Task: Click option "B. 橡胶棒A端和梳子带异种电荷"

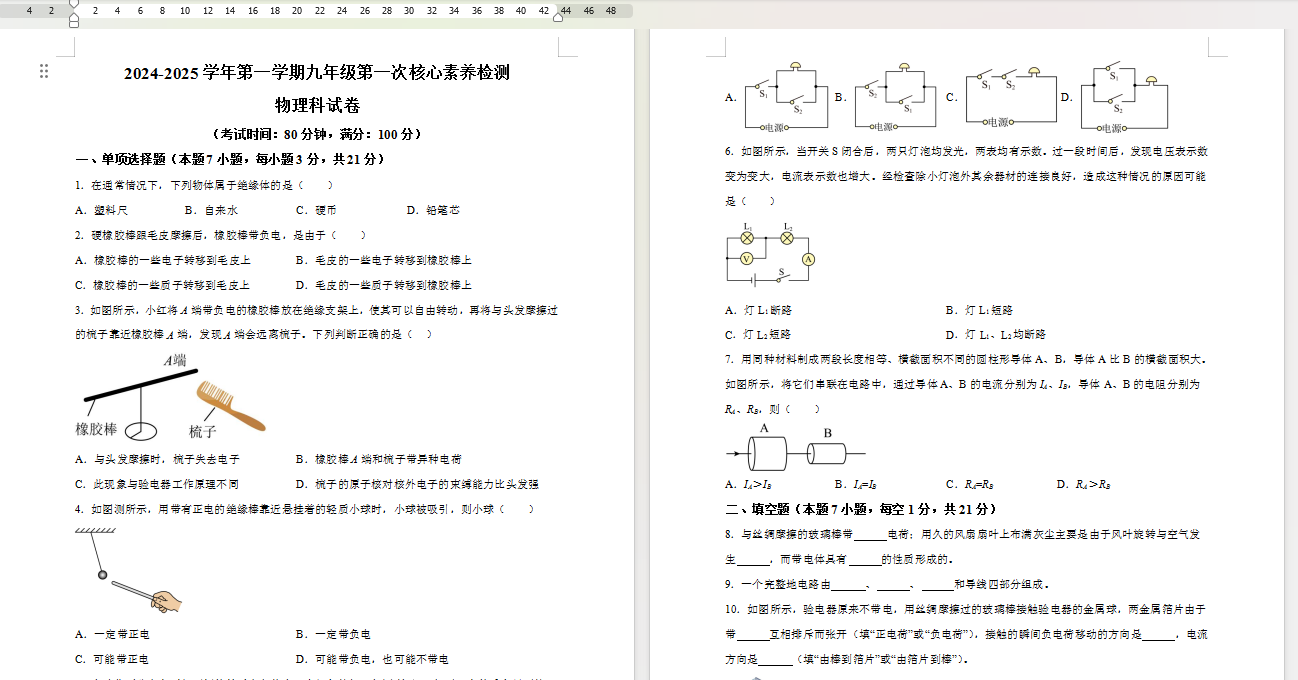Action: click(x=378, y=459)
